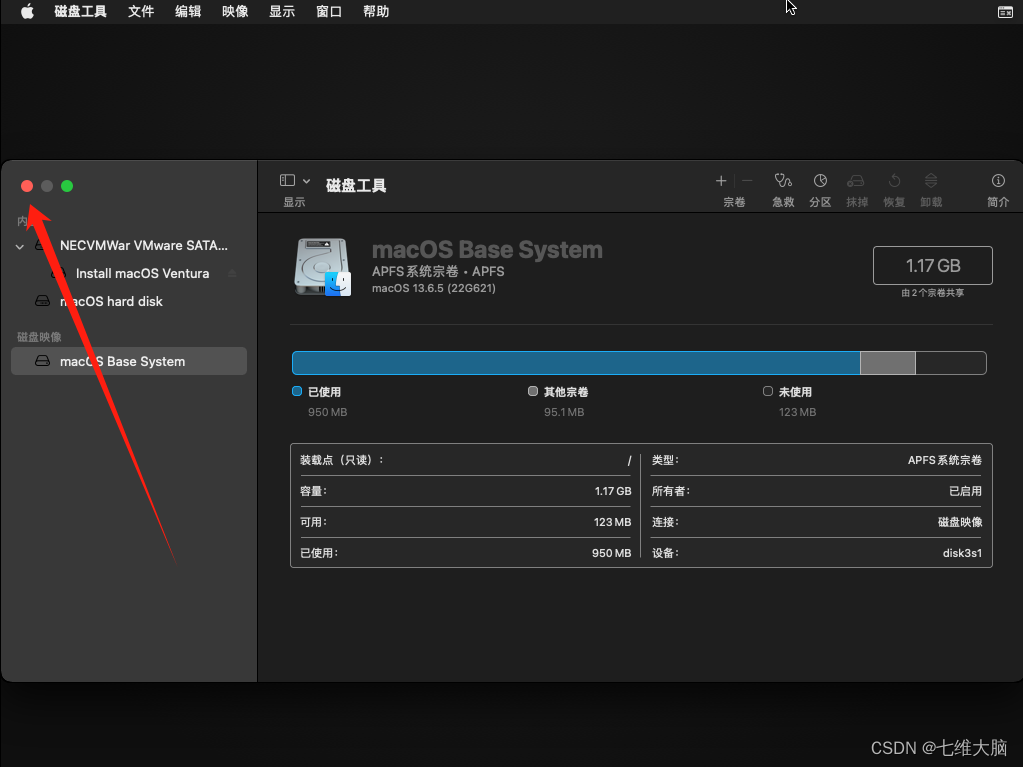Viewport: 1023px width, 767px height.
Task: Click the 123 MB available value in table
Action: tap(612, 522)
